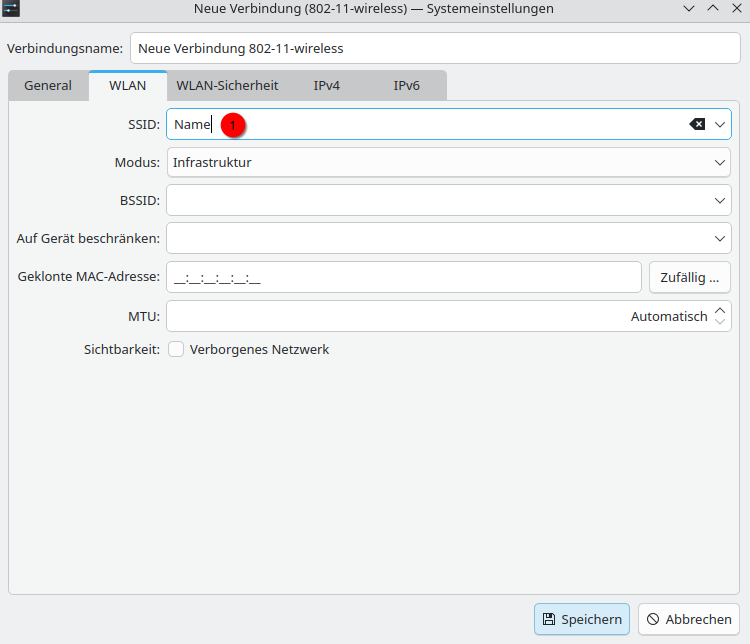Open the IPv6 tab

point(406,86)
